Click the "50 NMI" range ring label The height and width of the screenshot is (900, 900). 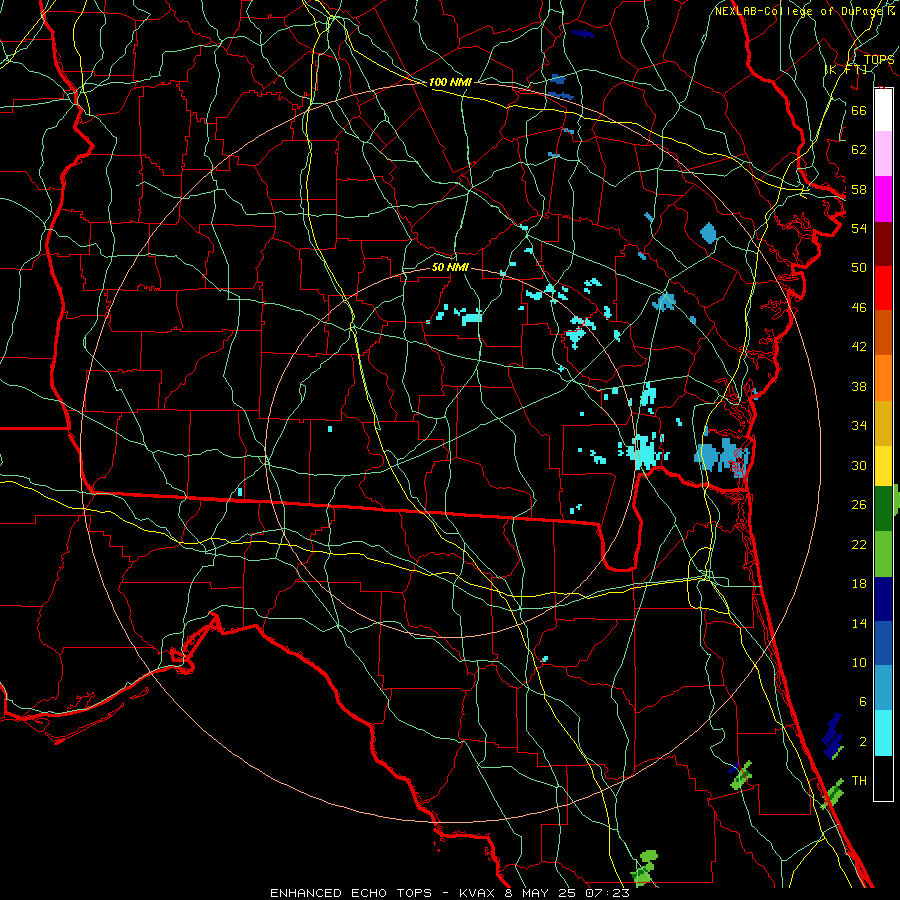[x=450, y=267]
